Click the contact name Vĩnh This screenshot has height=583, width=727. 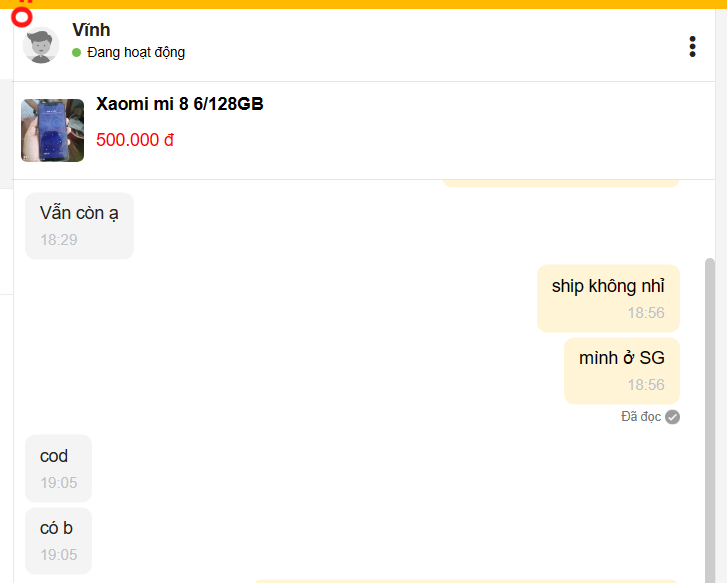tap(91, 30)
